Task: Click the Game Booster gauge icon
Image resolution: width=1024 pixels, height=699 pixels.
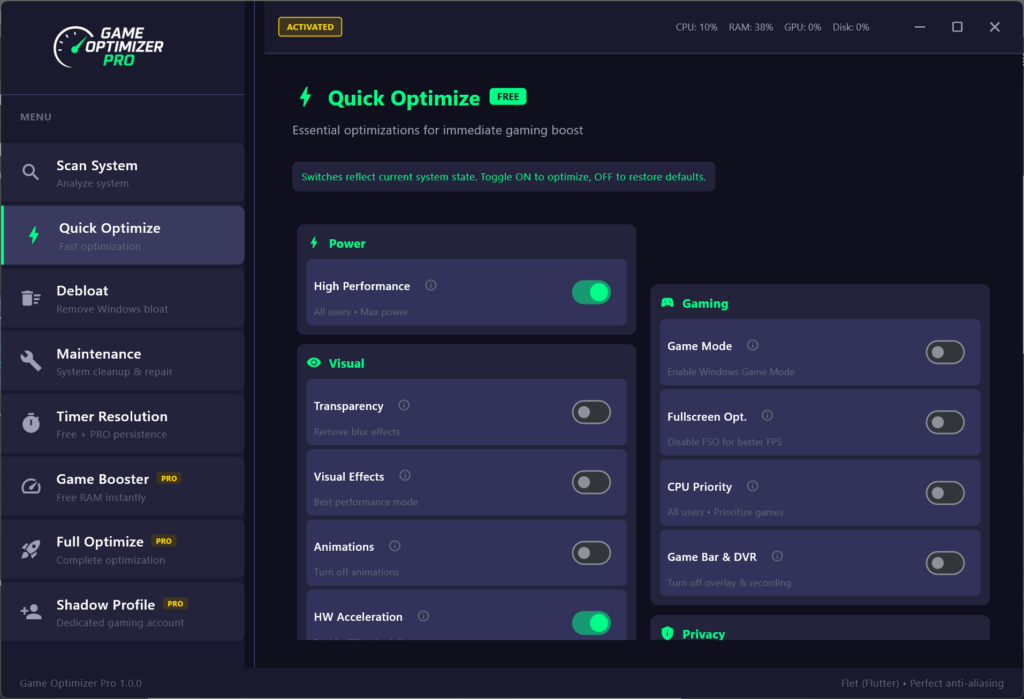Action: coord(32,487)
